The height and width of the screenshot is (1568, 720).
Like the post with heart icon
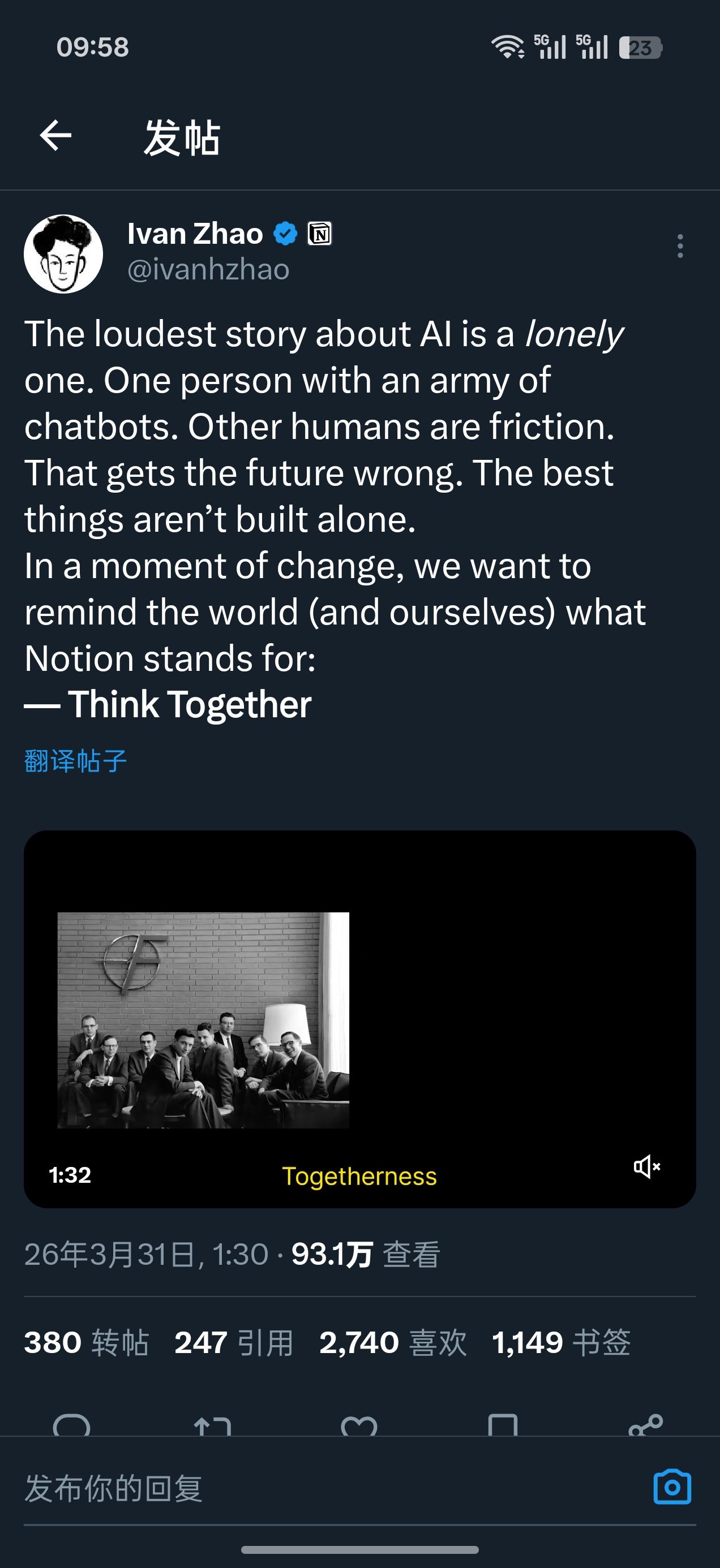(x=359, y=1425)
